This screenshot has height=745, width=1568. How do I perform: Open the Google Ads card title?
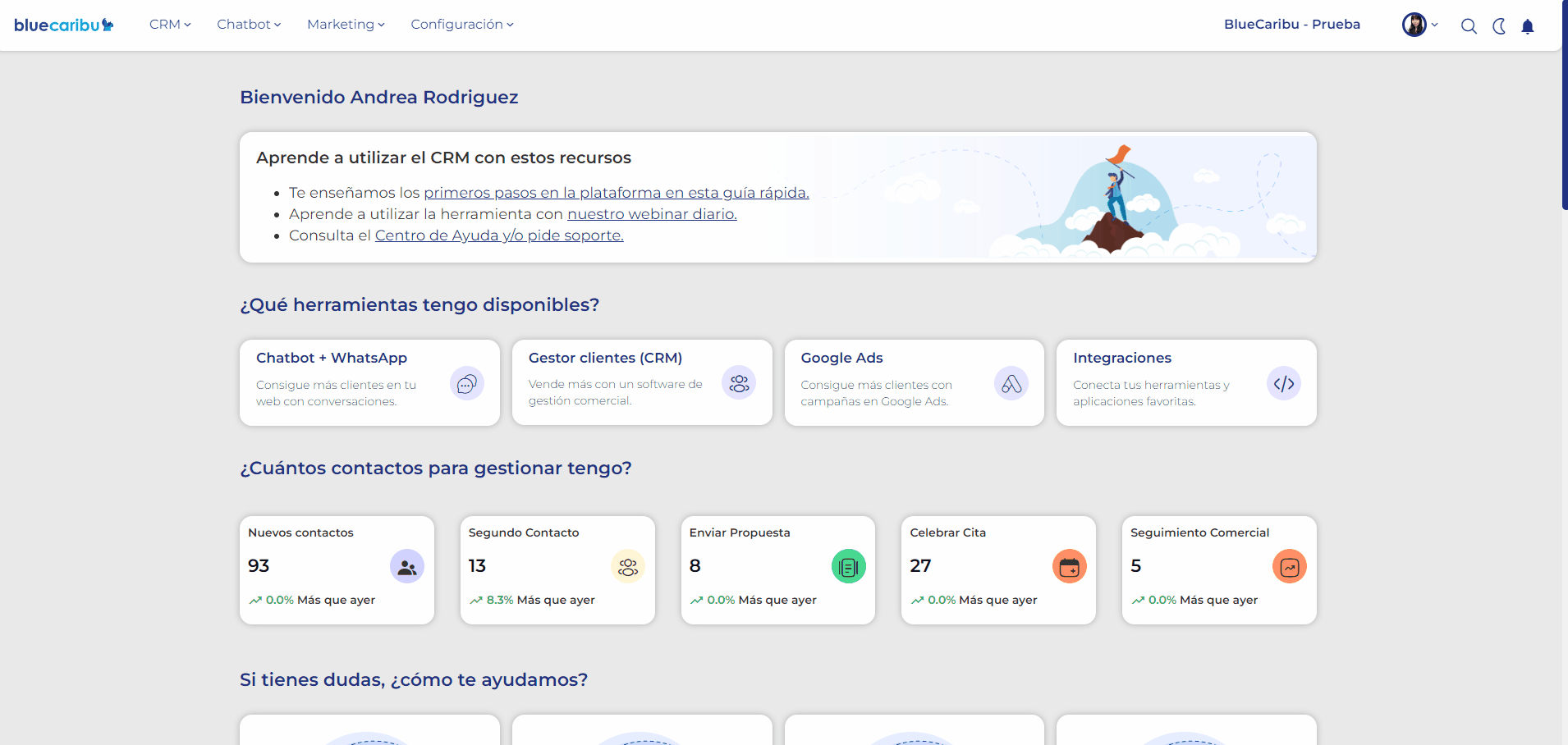click(x=842, y=358)
